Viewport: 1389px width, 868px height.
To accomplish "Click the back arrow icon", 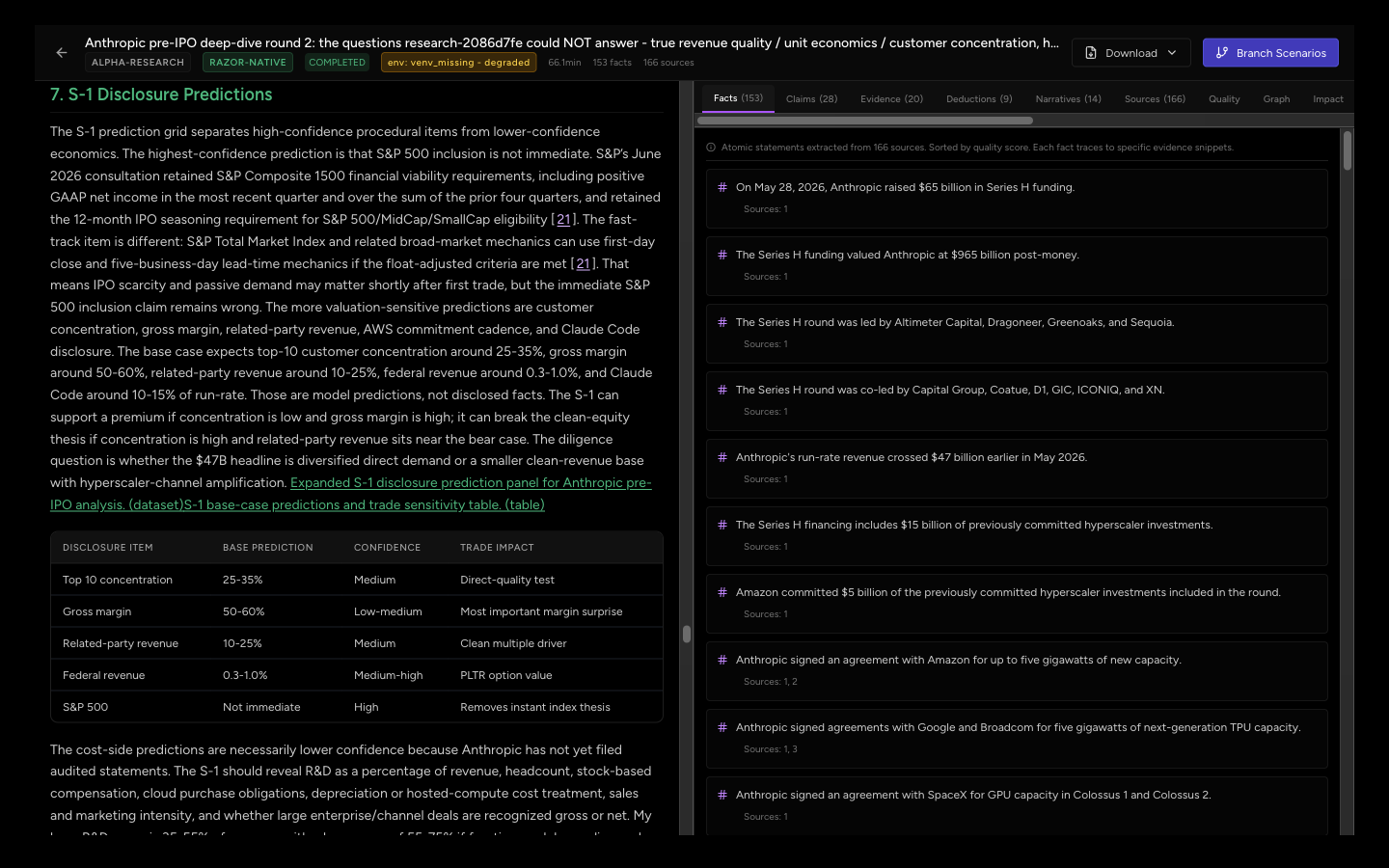I will (x=62, y=53).
